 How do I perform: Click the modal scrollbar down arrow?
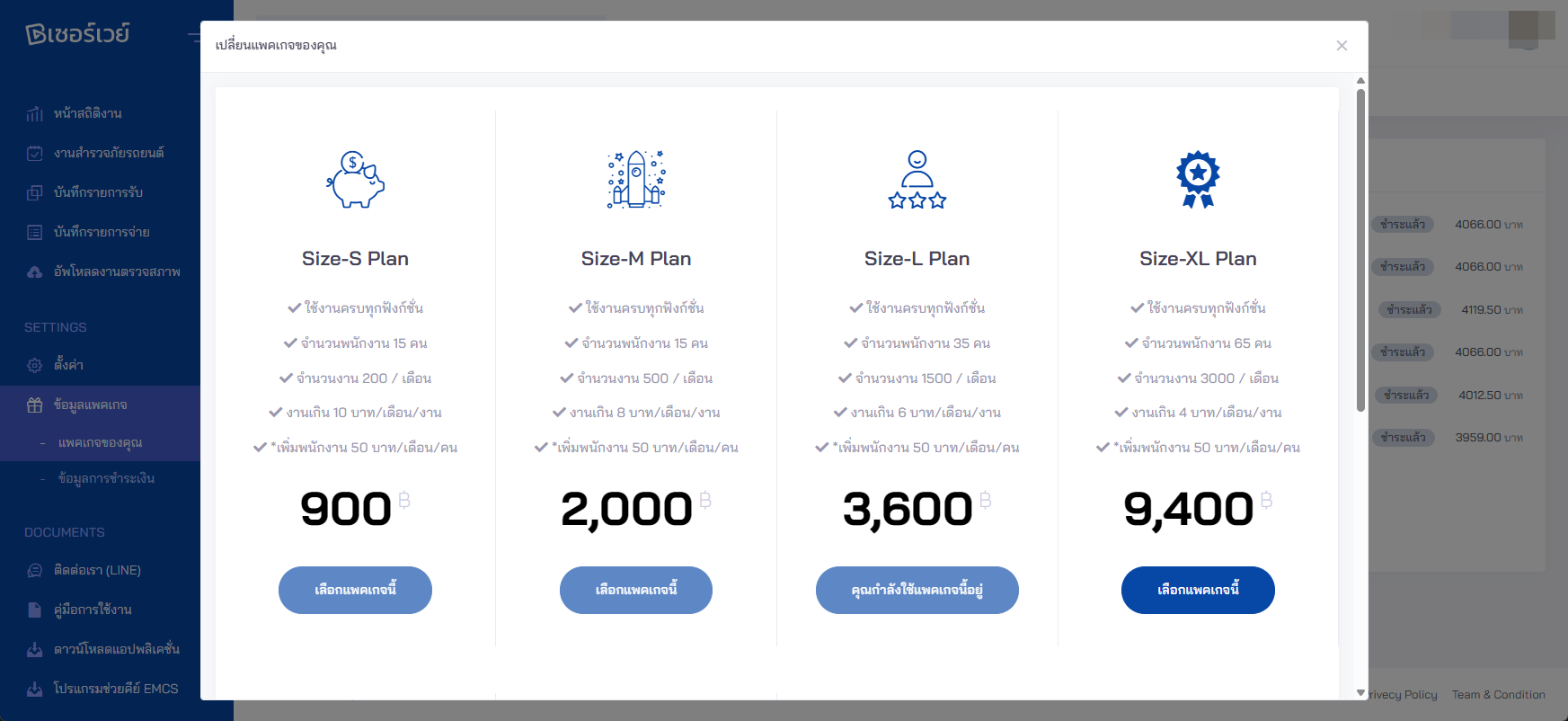(1360, 693)
